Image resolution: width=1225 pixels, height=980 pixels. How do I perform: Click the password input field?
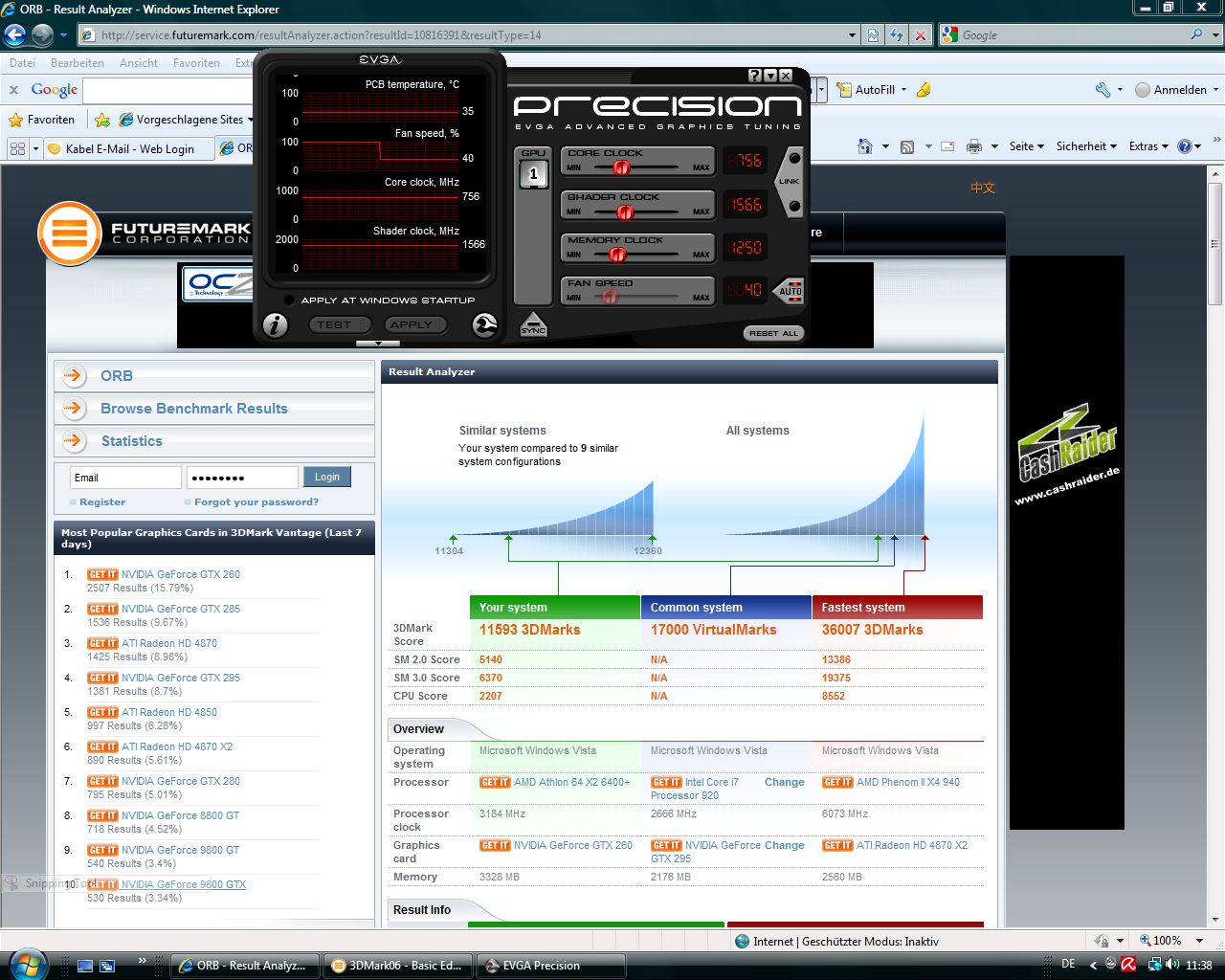point(242,478)
